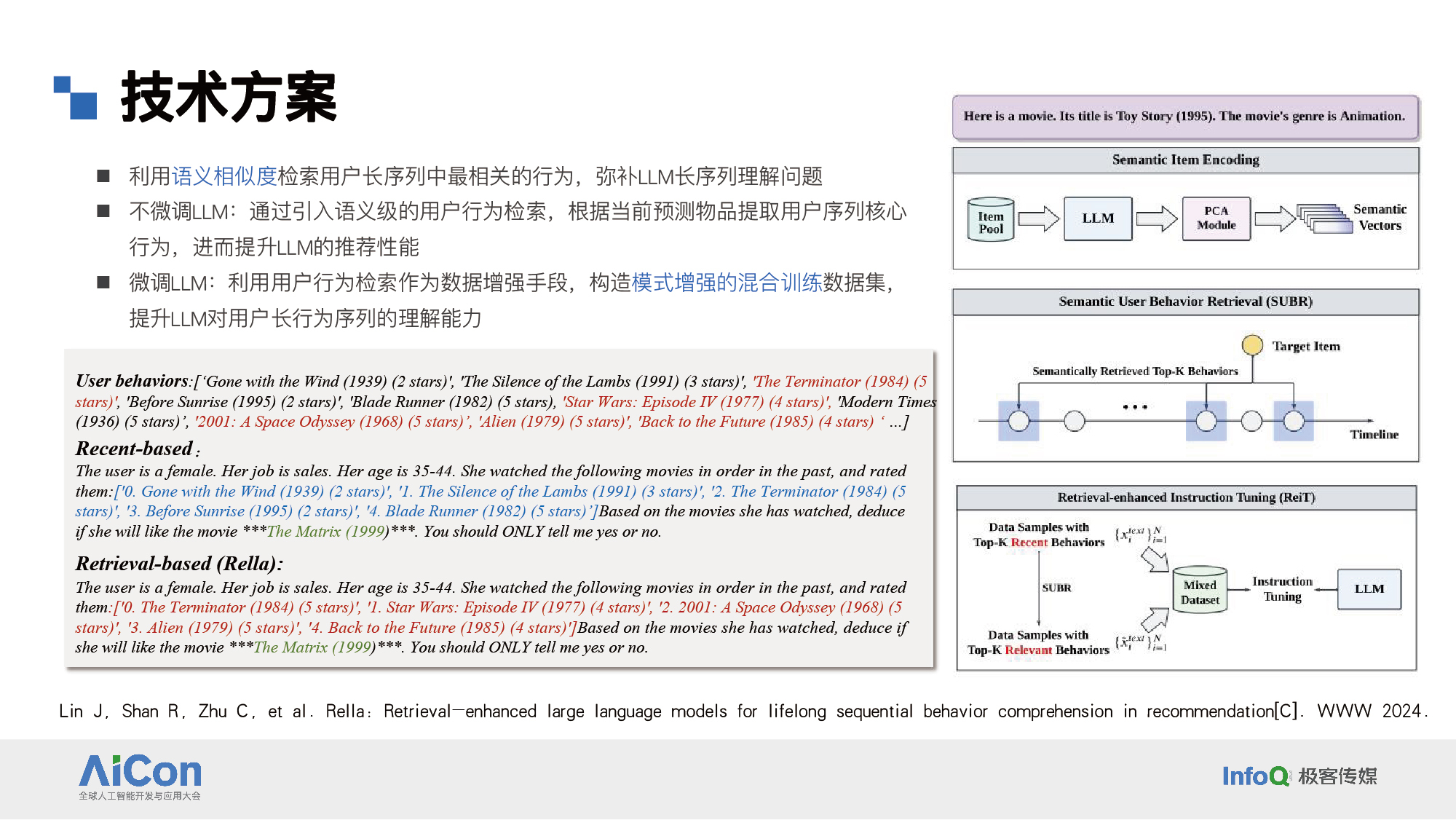Click the Retrieval-enhanced Instruction Tuning (ReiT) header
This screenshot has height=820, width=1456.
point(1186,497)
